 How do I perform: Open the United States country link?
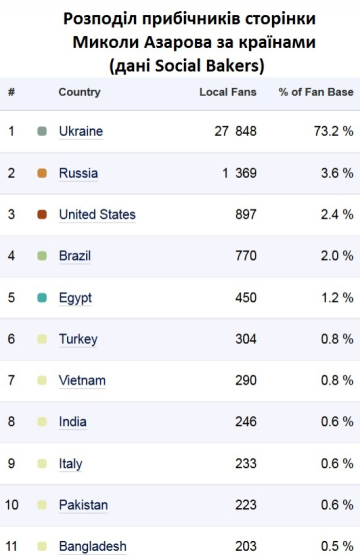(97, 215)
